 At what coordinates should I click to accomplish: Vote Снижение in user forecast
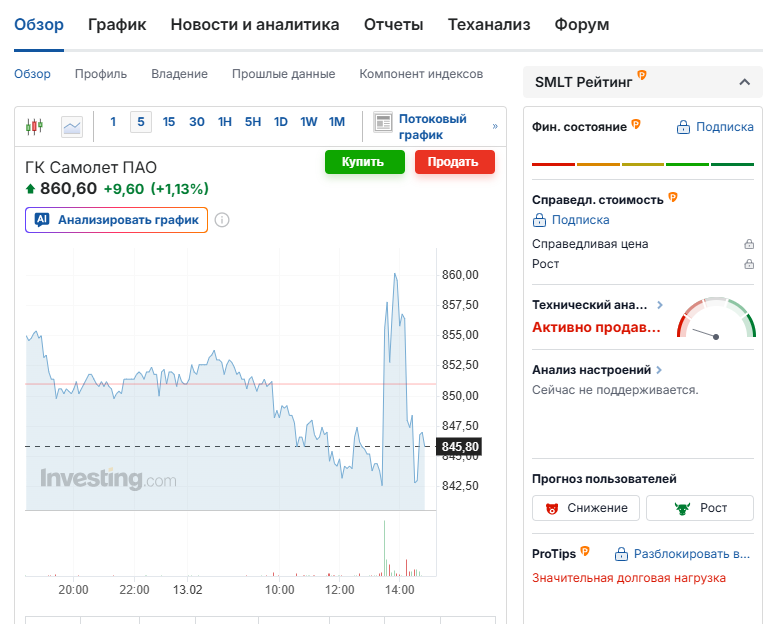coord(586,508)
